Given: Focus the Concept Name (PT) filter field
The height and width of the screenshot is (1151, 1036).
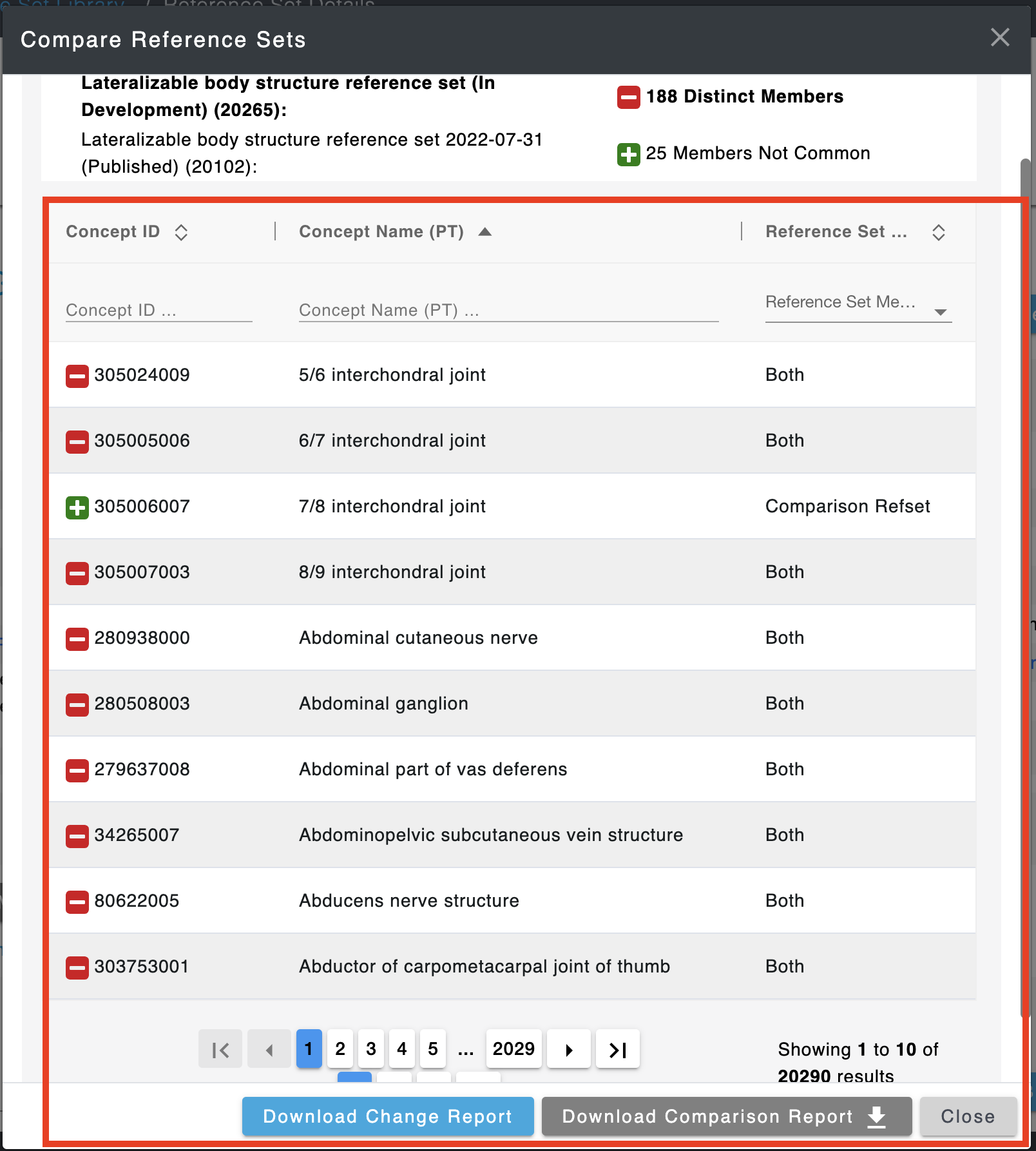Looking at the screenshot, I should pyautogui.click(x=508, y=311).
